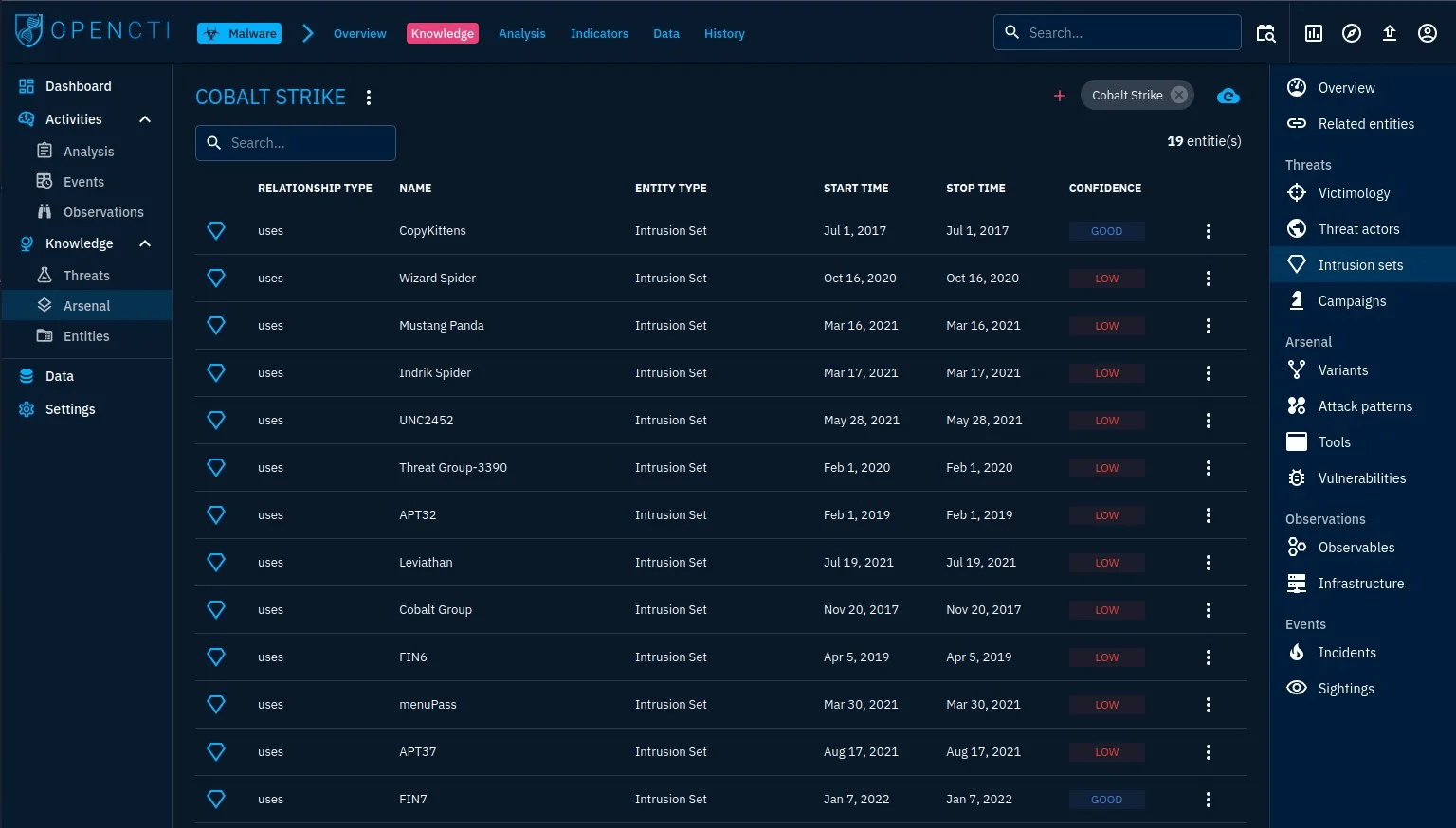Click the OpenCTI logo
Image resolution: width=1456 pixels, height=828 pixels.
(92, 30)
